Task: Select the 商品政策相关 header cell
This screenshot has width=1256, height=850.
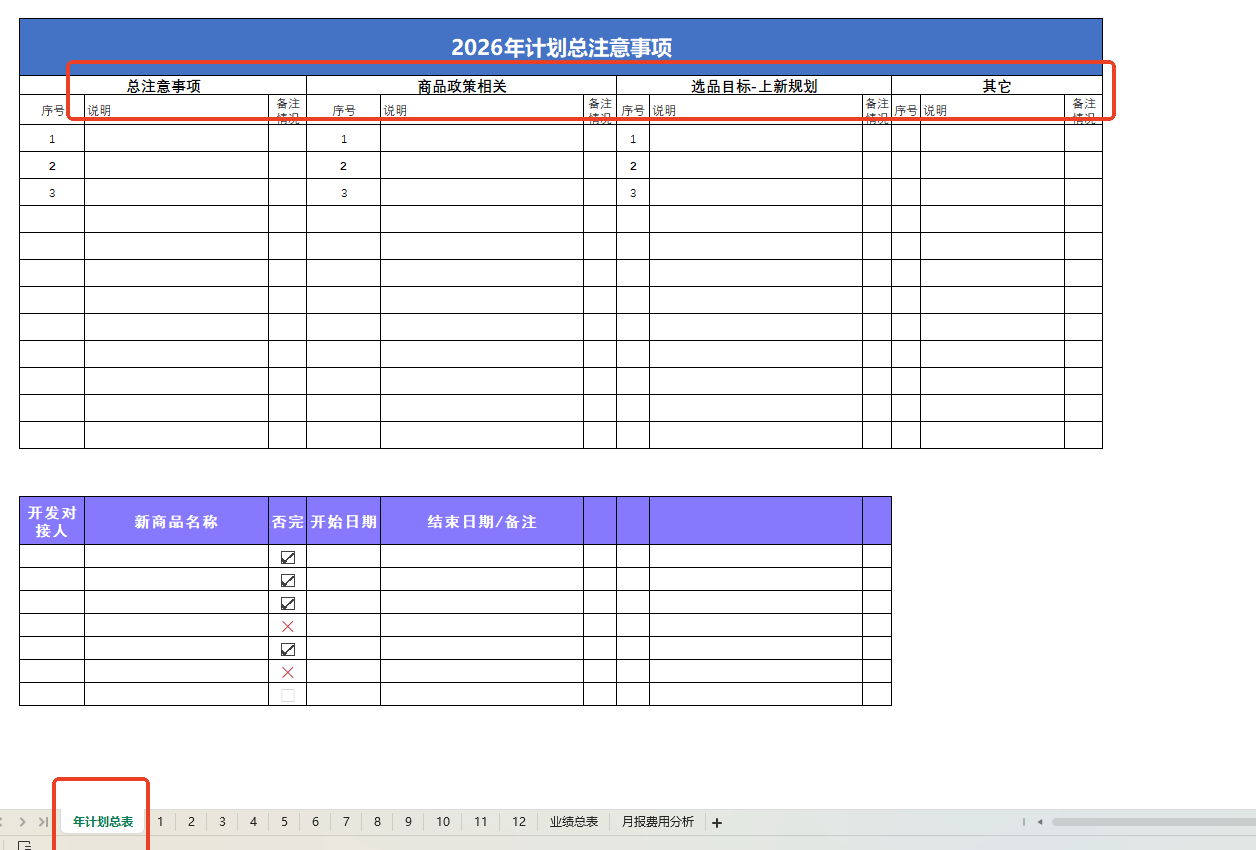Action: (461, 86)
